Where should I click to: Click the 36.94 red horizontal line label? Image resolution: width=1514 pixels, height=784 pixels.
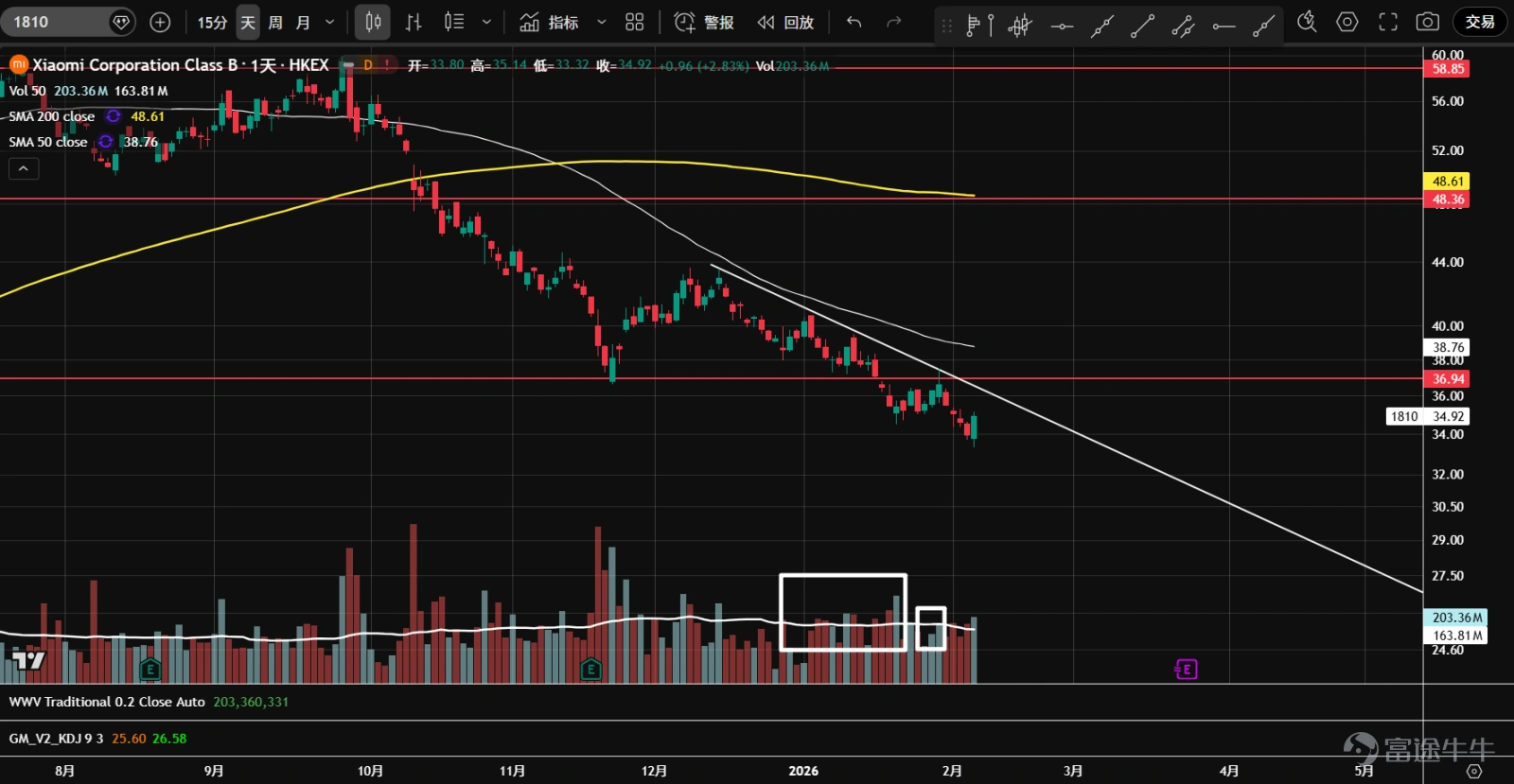click(x=1448, y=379)
